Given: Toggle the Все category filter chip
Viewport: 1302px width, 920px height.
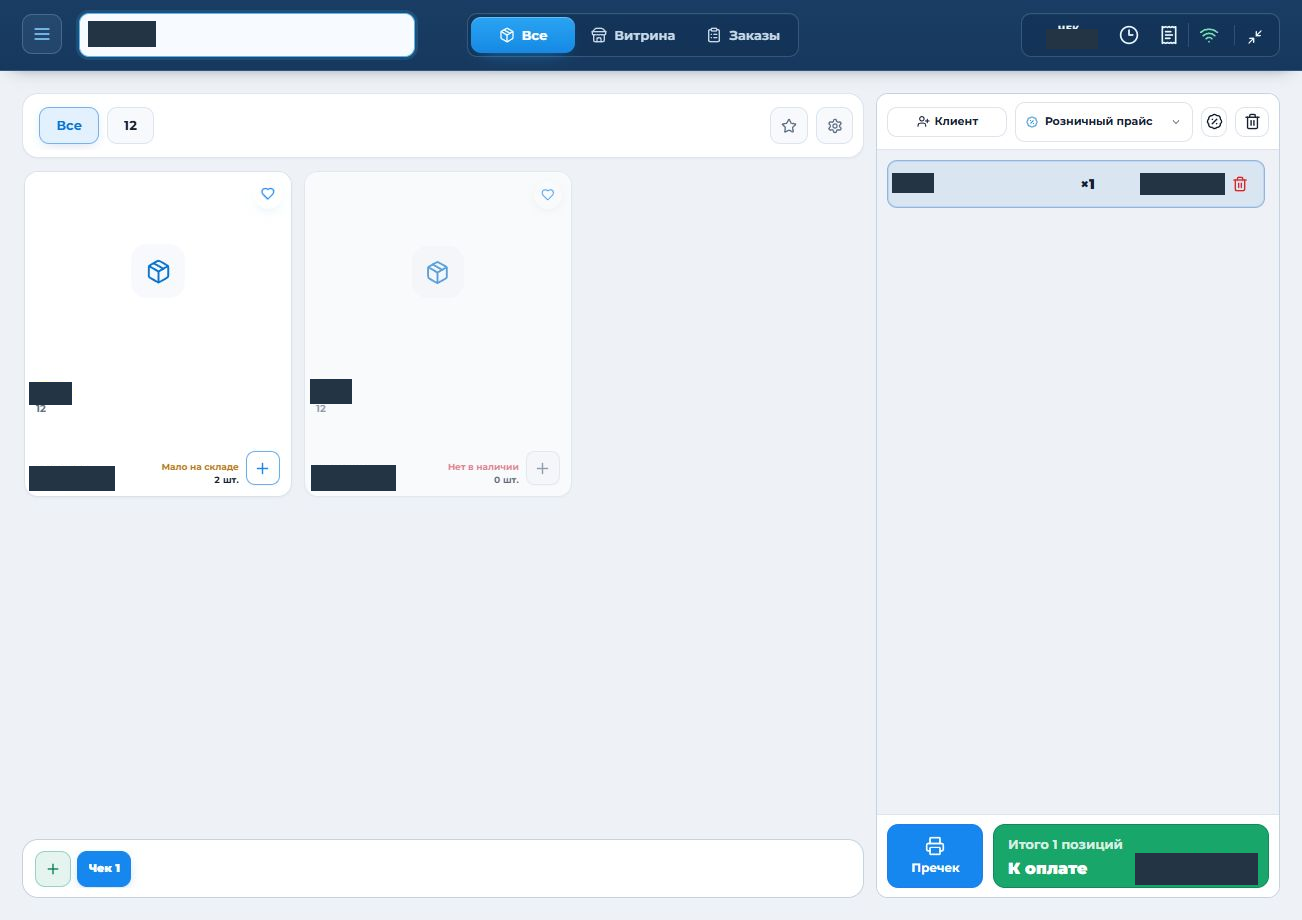Looking at the screenshot, I should point(69,126).
